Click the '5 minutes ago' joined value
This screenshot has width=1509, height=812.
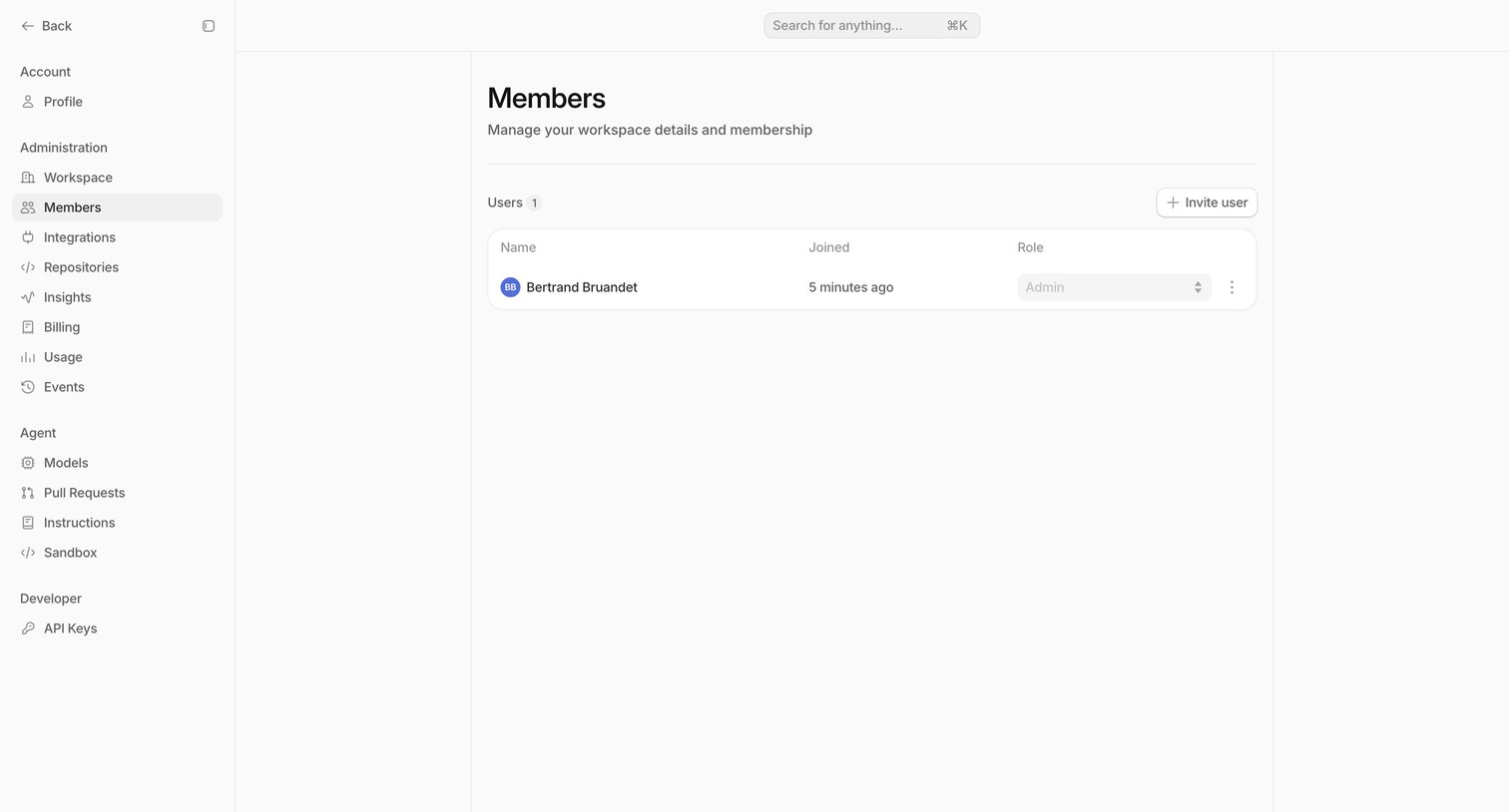pyautogui.click(x=850, y=287)
